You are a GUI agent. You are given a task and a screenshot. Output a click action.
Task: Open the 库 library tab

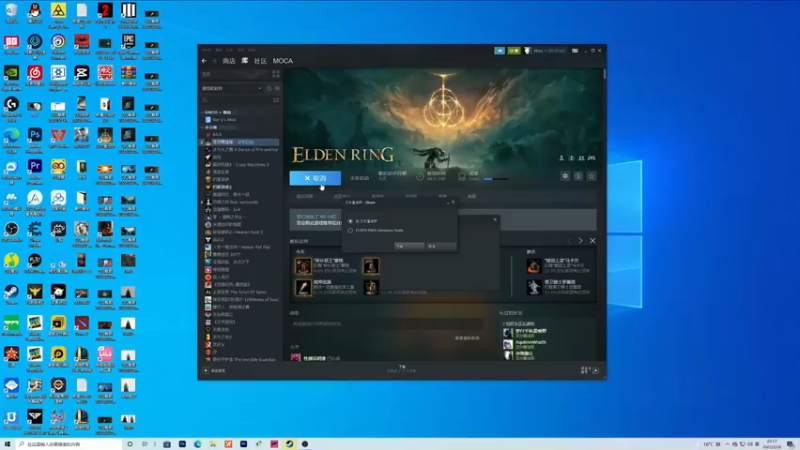click(245, 61)
